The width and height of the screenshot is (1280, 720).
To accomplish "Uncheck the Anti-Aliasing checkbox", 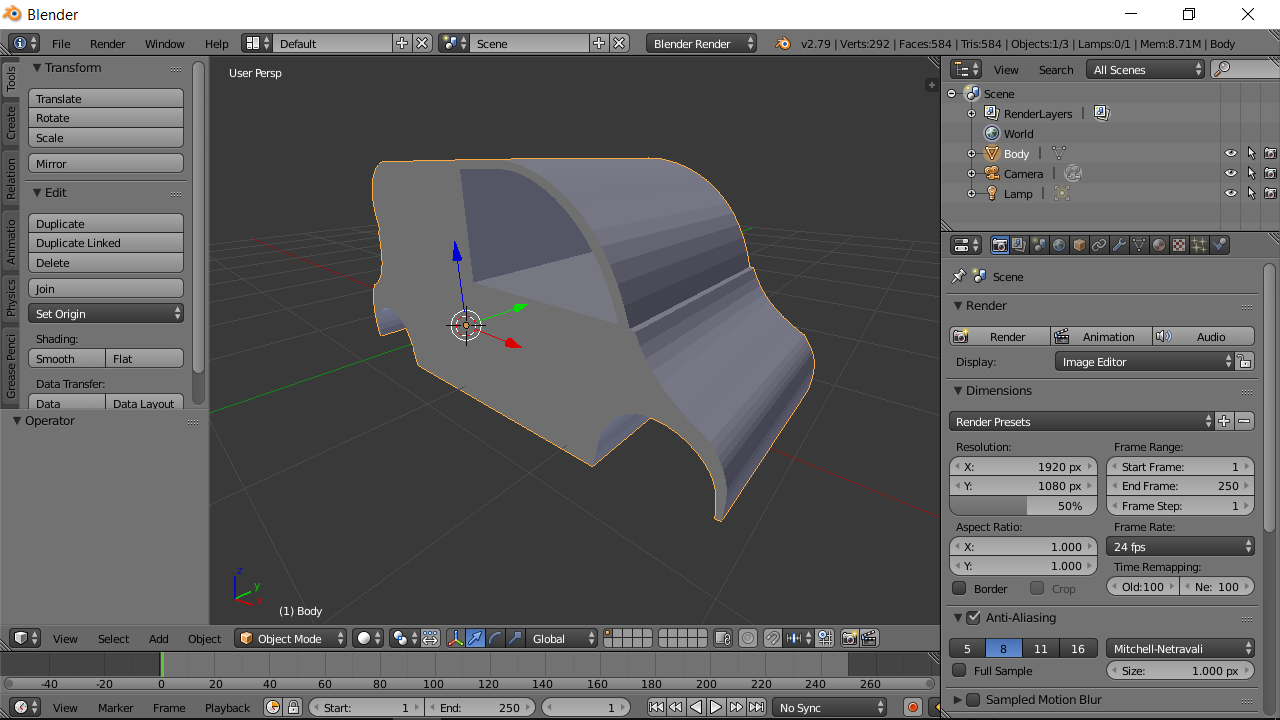I will click(973, 618).
